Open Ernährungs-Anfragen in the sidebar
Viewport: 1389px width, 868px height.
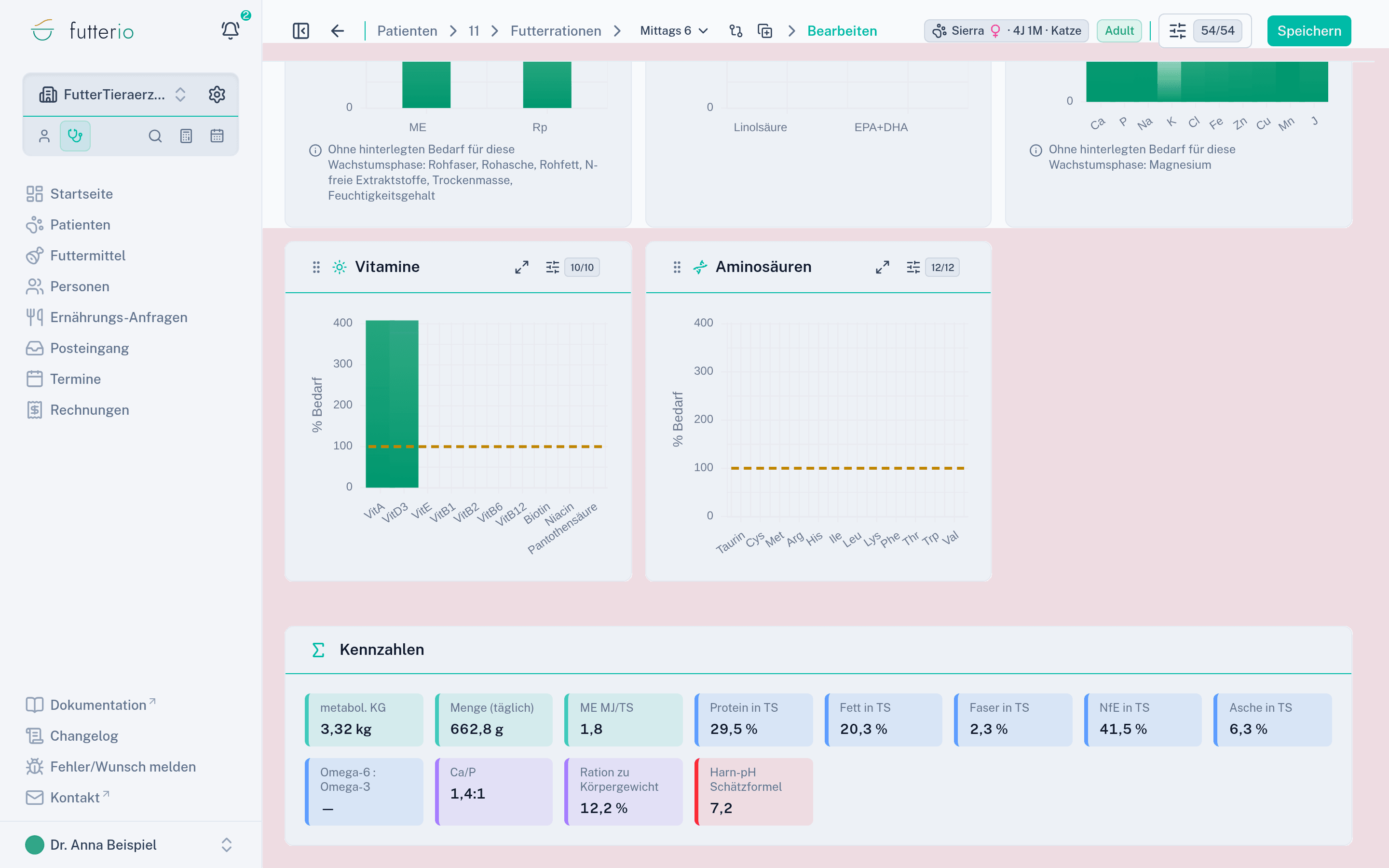click(x=106, y=317)
